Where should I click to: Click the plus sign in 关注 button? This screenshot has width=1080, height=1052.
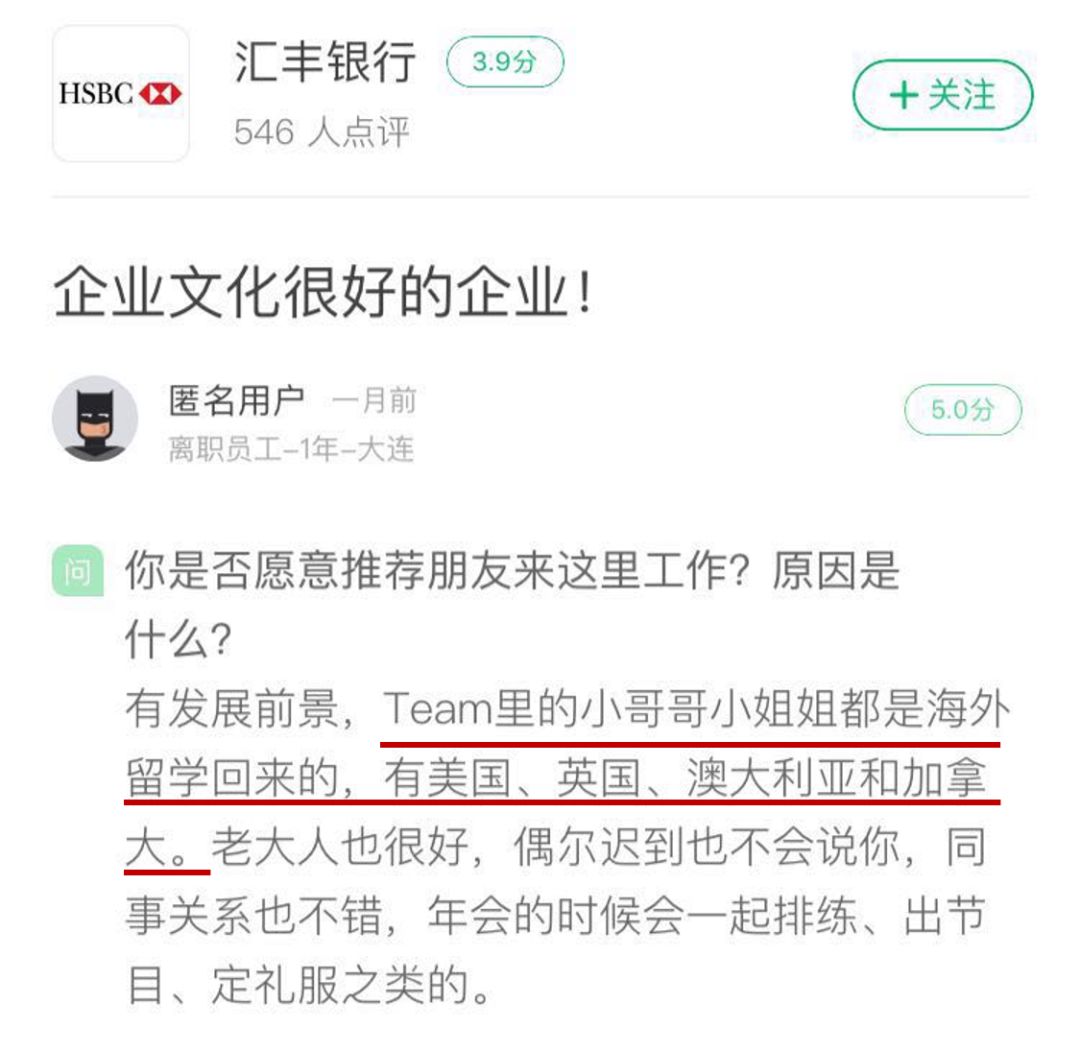904,95
